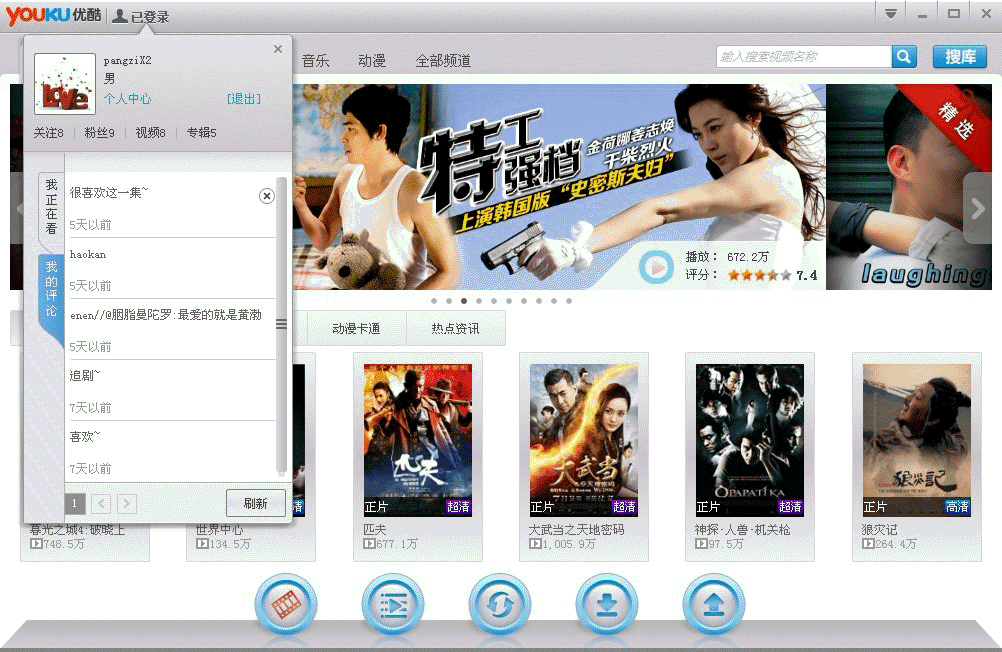Screen dimensions: 1002x652
Task: Click the laughing 精选 banner thumbnail
Action: pyautogui.click(x=909, y=187)
